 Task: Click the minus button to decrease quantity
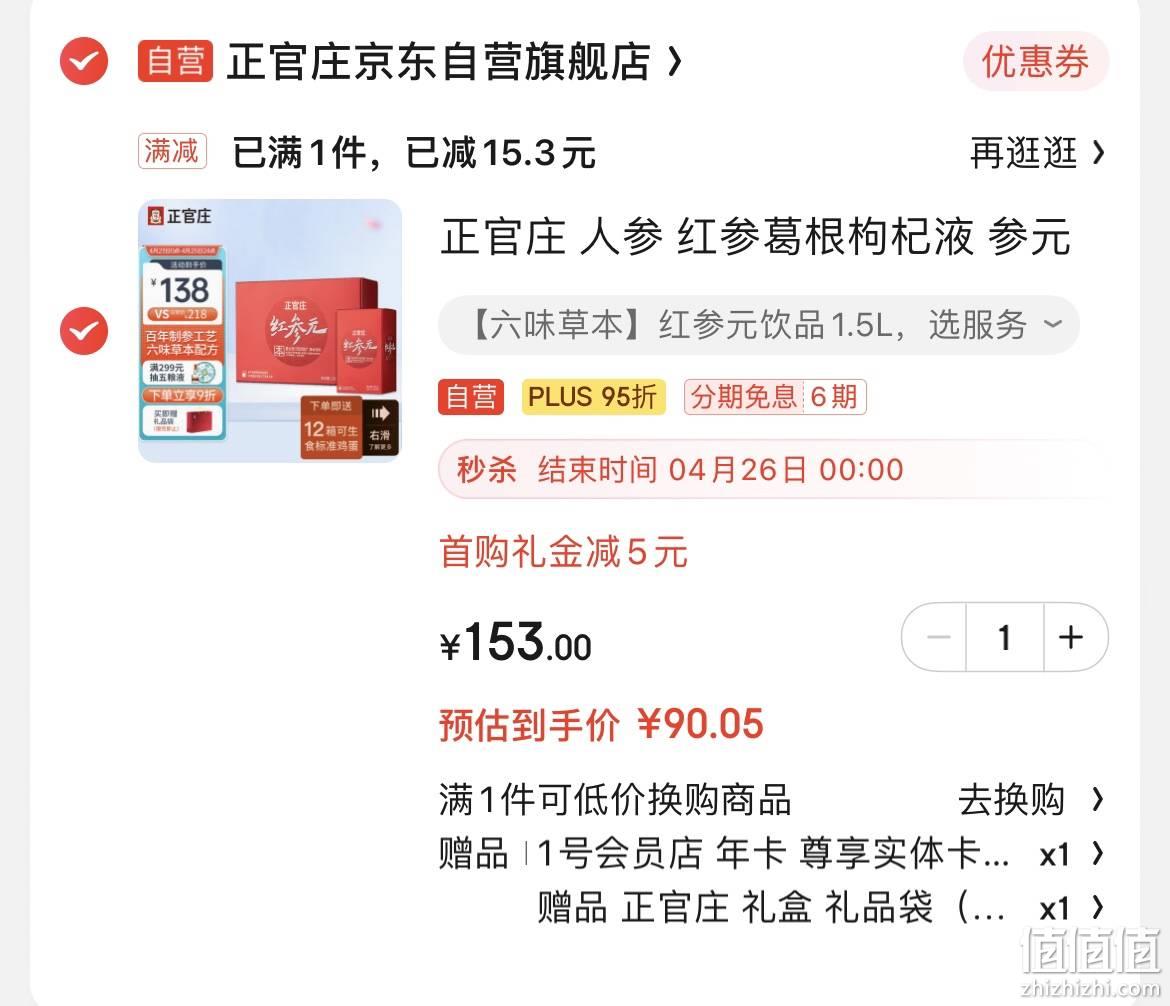(x=937, y=637)
